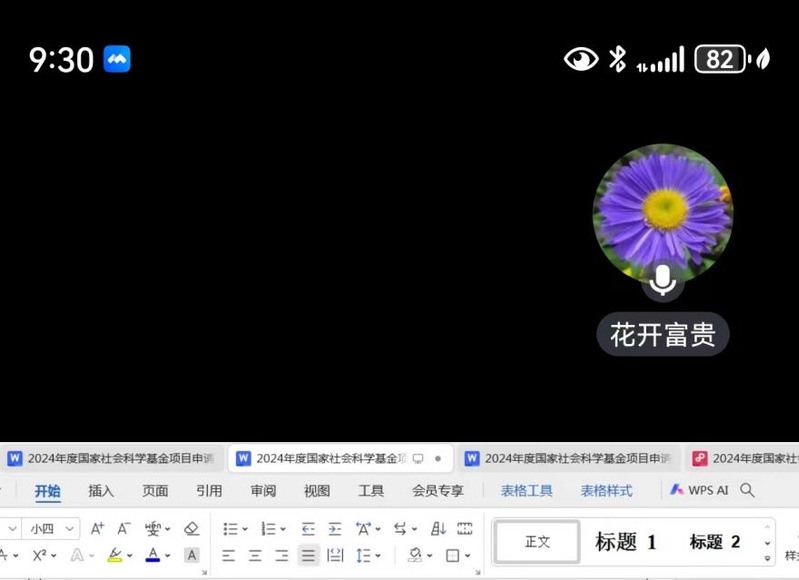Click the increase font size icon
The image size is (799, 580).
(98, 529)
